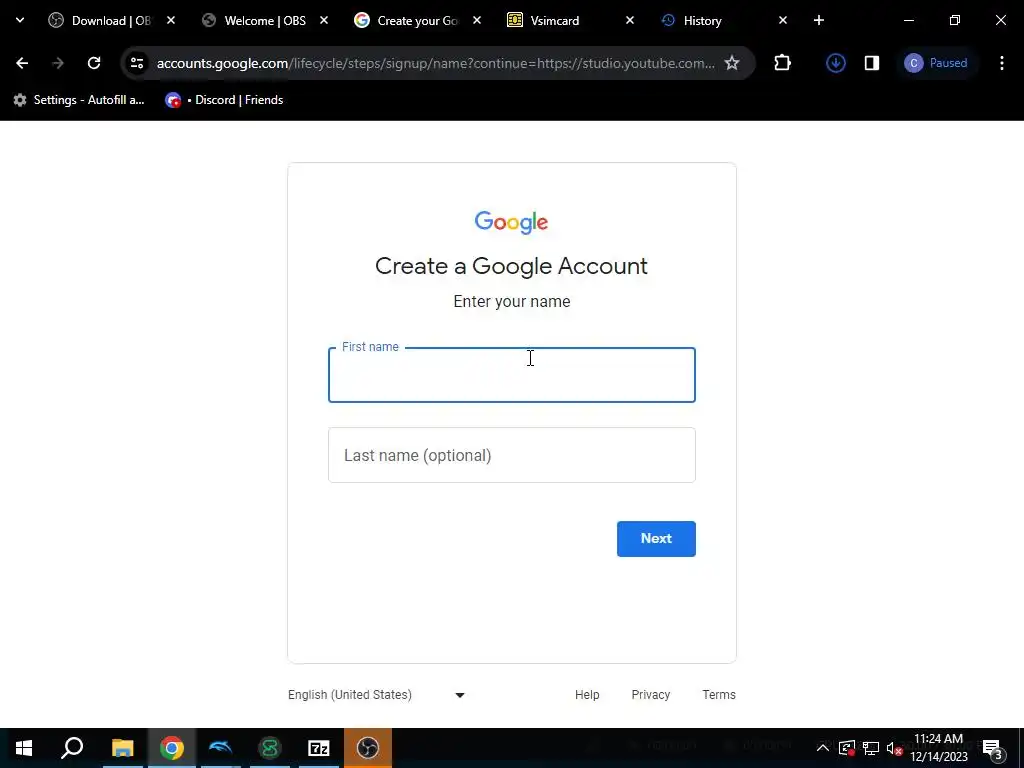Click the Last name (optional) field
This screenshot has width=1024, height=768.
(x=512, y=455)
